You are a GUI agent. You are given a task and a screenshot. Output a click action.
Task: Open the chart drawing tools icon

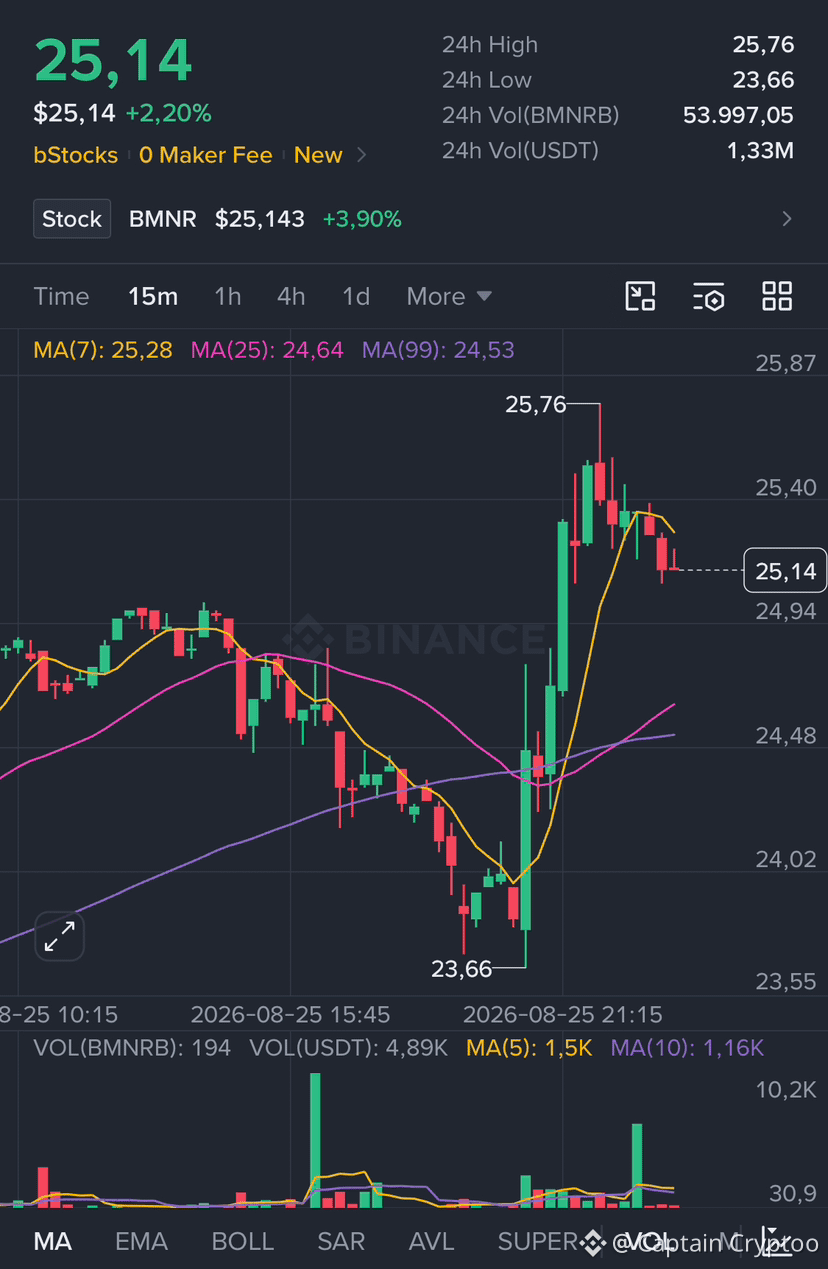[x=640, y=296]
